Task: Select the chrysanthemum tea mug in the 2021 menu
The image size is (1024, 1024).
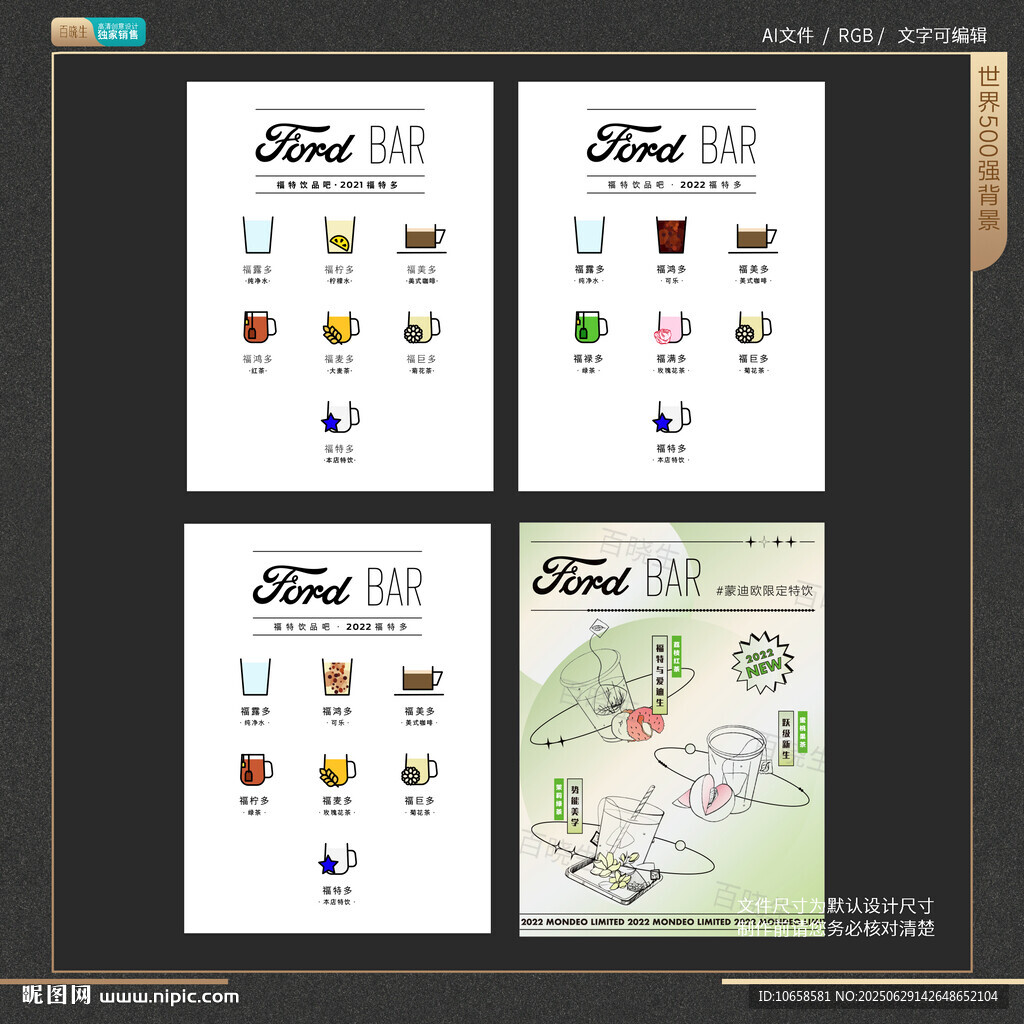Action: [x=422, y=327]
